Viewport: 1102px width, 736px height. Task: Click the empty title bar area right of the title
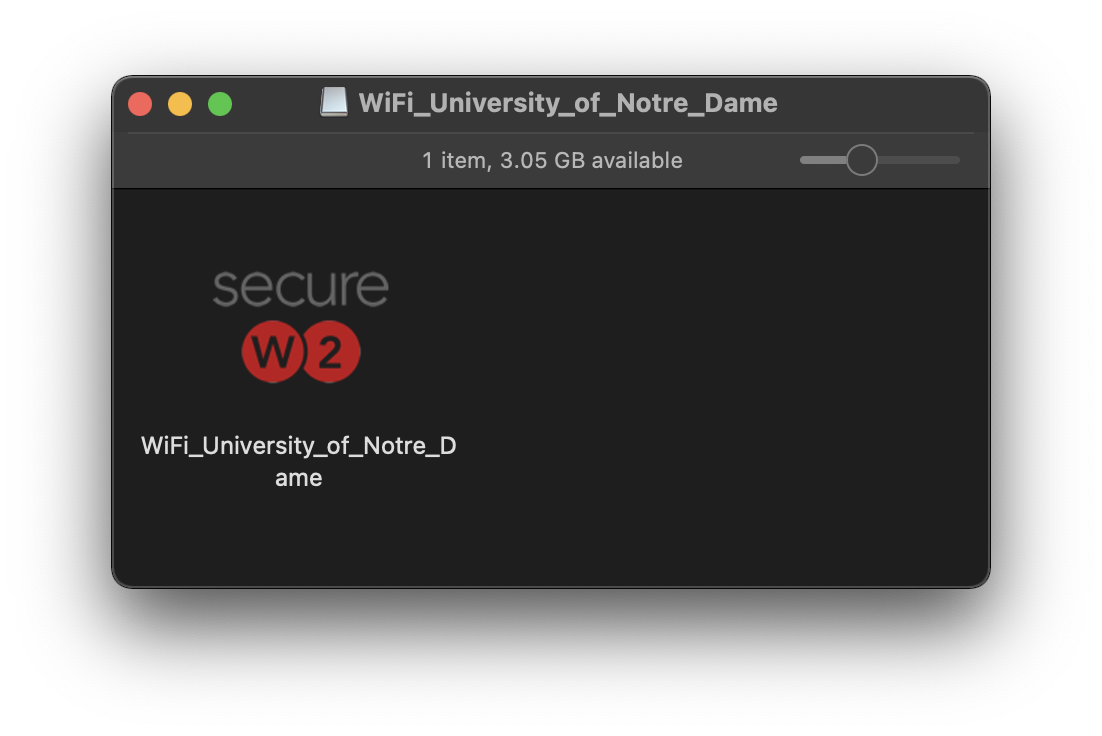pyautogui.click(x=880, y=103)
